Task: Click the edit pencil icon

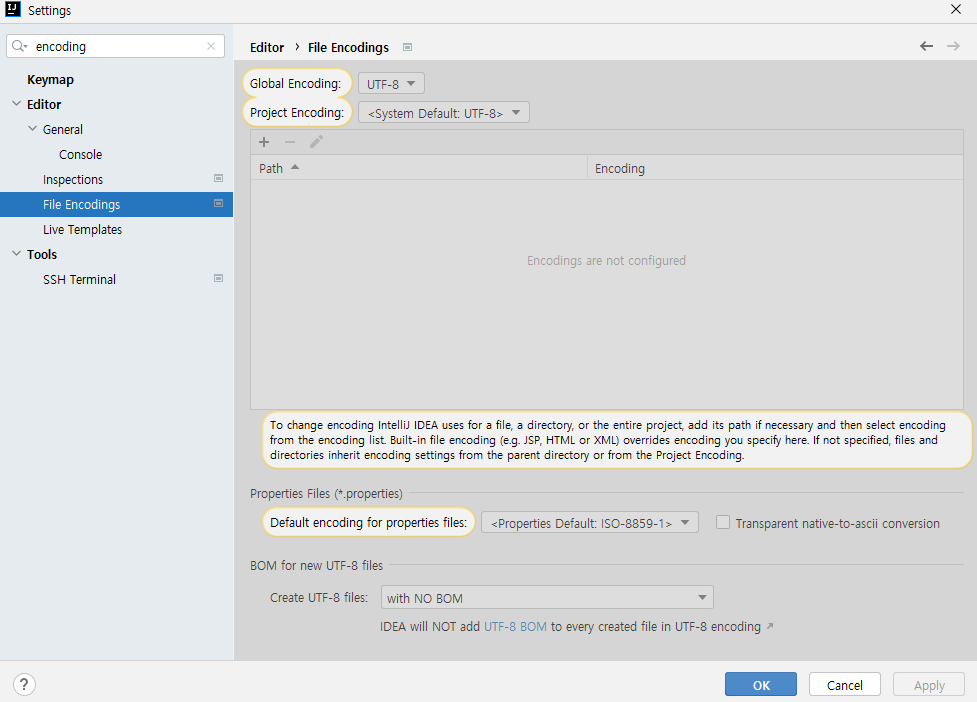Action: (x=317, y=142)
